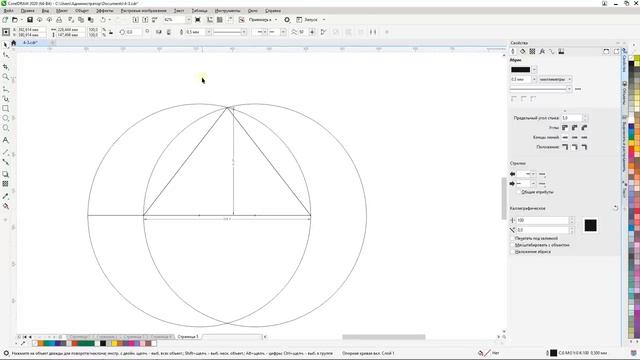Click the Print icon in toolbar

coord(59,20)
